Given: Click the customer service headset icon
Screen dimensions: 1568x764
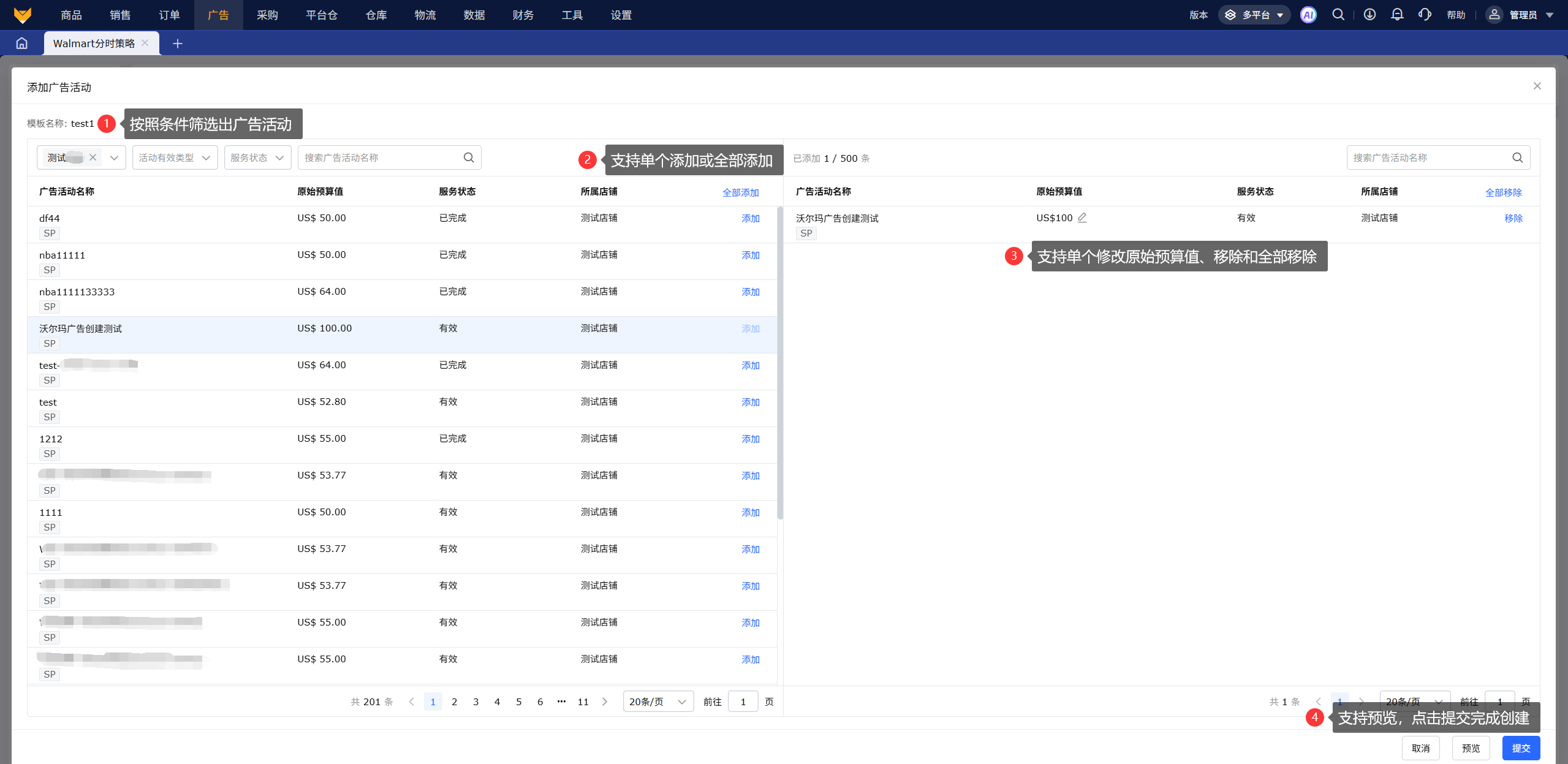Looking at the screenshot, I should (x=1425, y=15).
